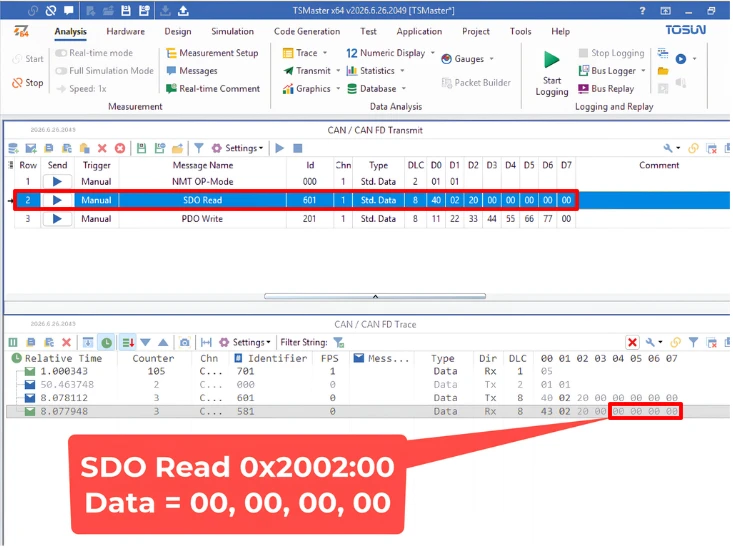
Task: Expand Numeric Display dropdown
Action: (432, 53)
